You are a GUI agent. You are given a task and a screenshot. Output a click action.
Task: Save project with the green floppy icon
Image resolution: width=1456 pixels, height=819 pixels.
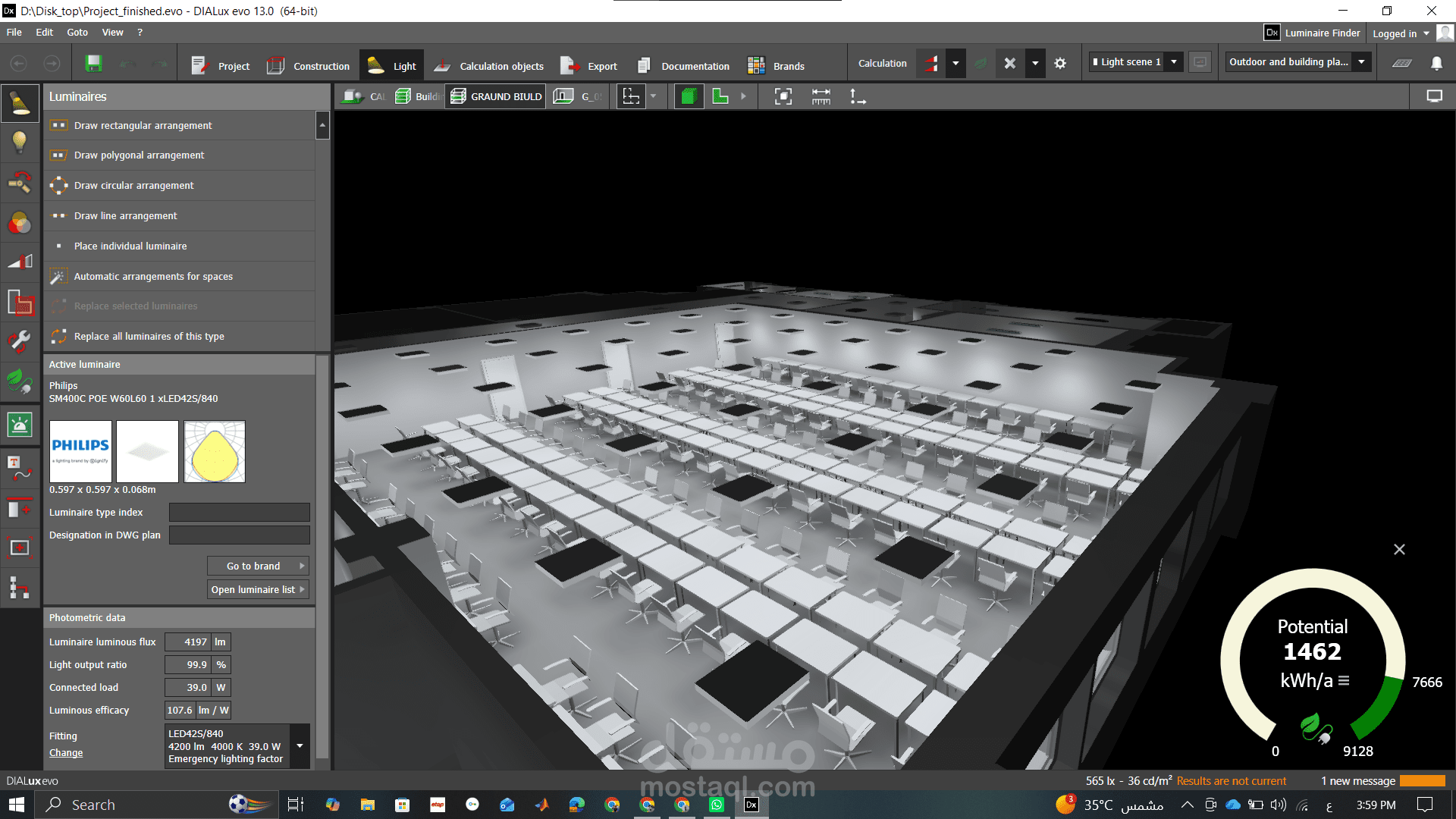[94, 64]
